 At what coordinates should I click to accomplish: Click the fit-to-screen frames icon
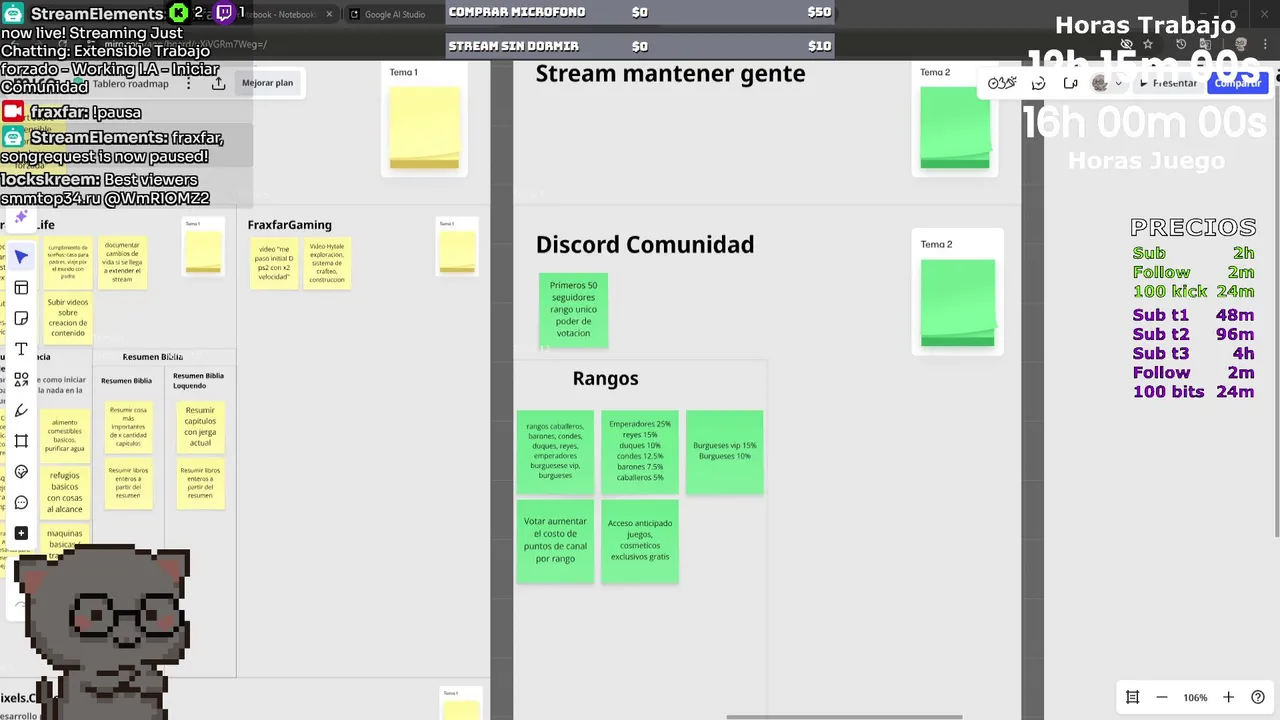[1132, 697]
